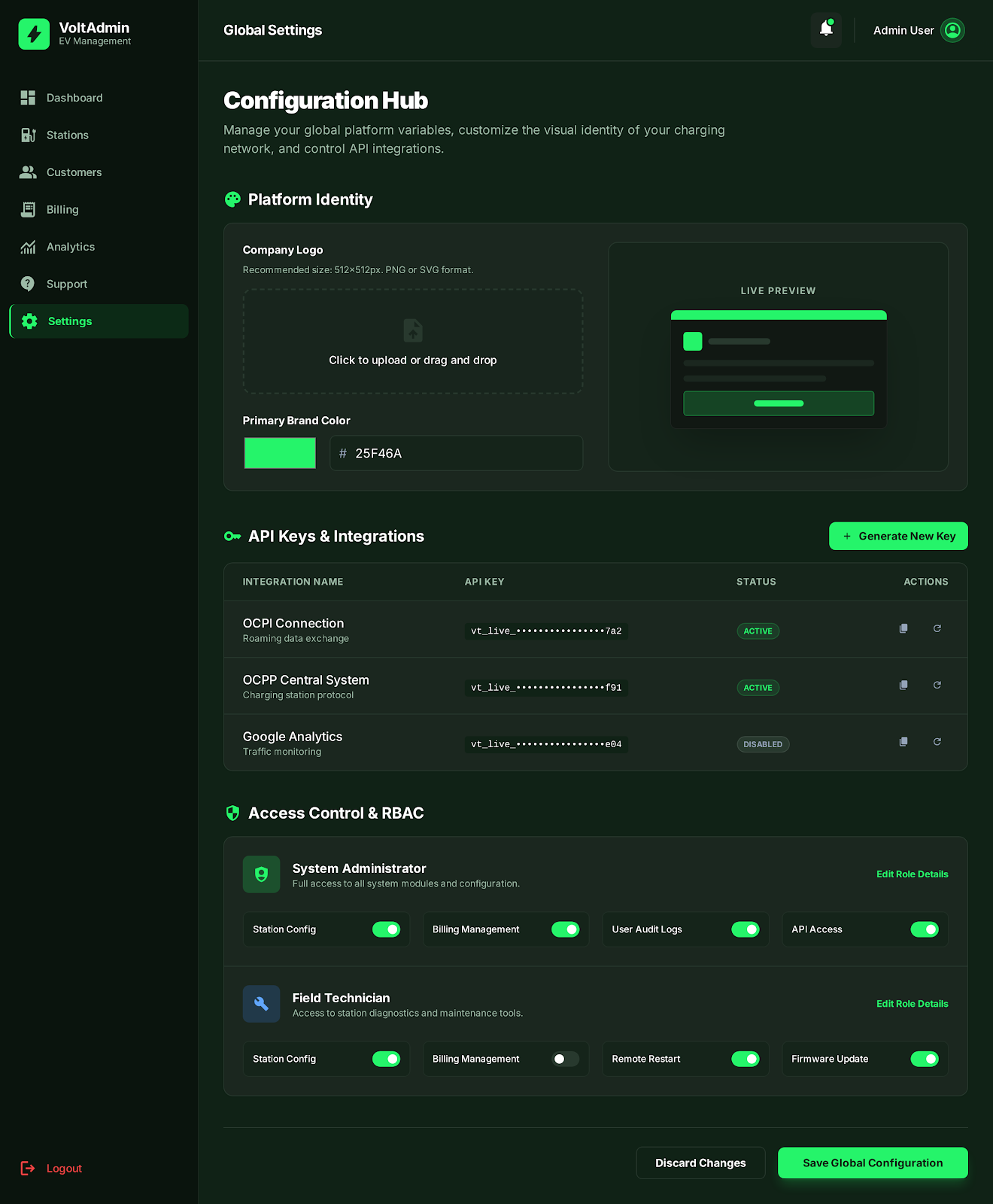
Task: Navigate to Analytics in sidebar
Action: [x=70, y=247]
